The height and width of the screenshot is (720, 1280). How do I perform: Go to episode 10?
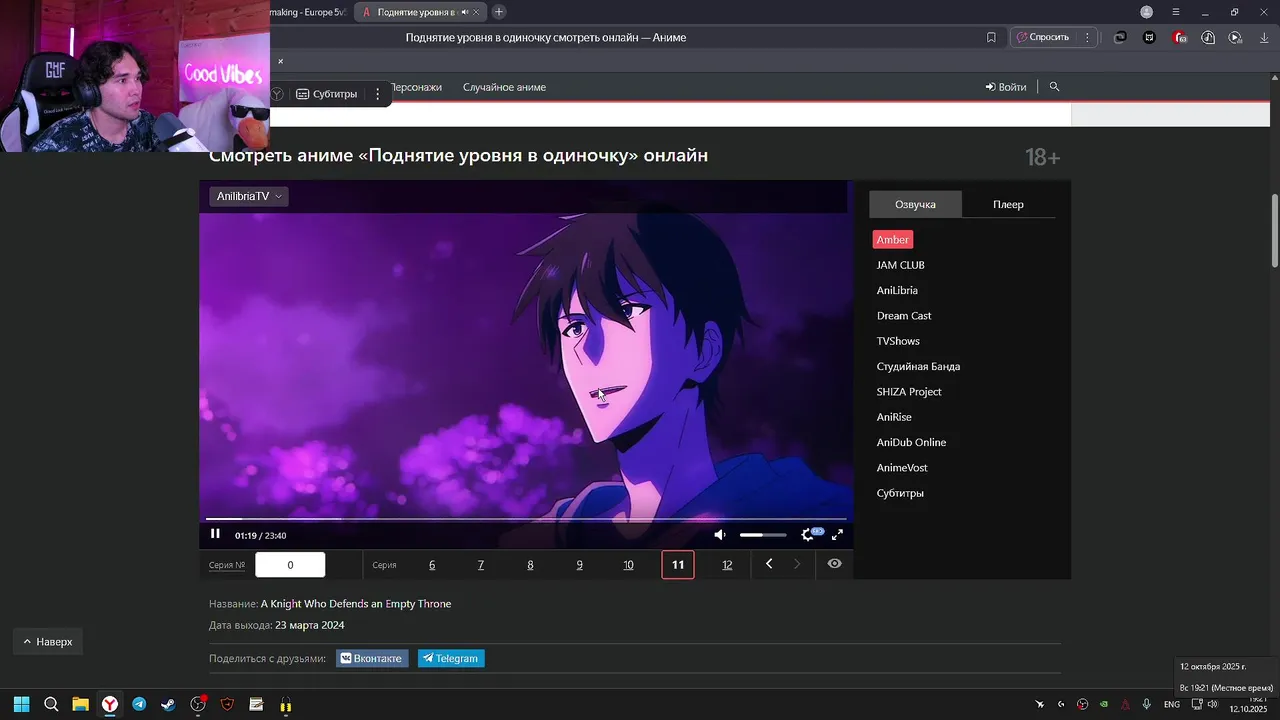(x=628, y=565)
